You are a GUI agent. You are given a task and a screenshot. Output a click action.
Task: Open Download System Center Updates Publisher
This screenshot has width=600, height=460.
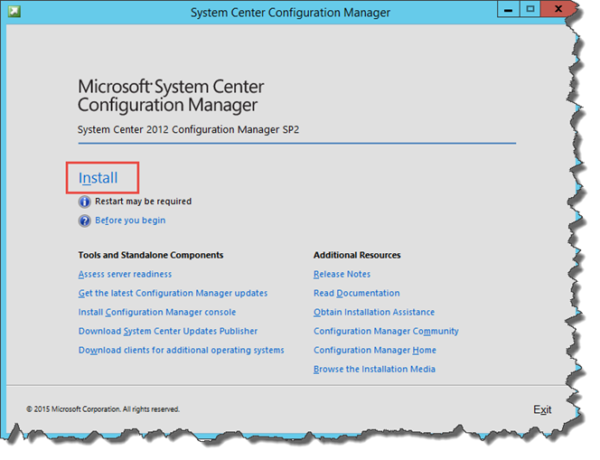click(168, 331)
